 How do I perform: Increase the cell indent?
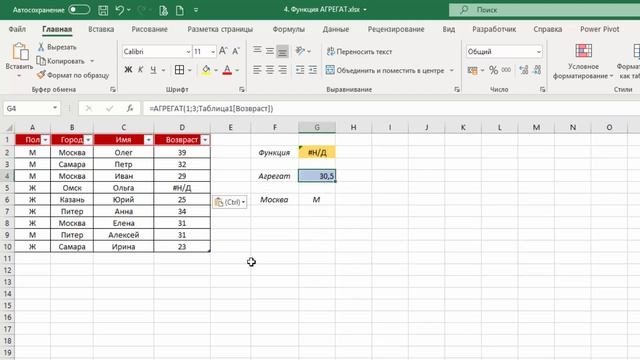coord(313,70)
